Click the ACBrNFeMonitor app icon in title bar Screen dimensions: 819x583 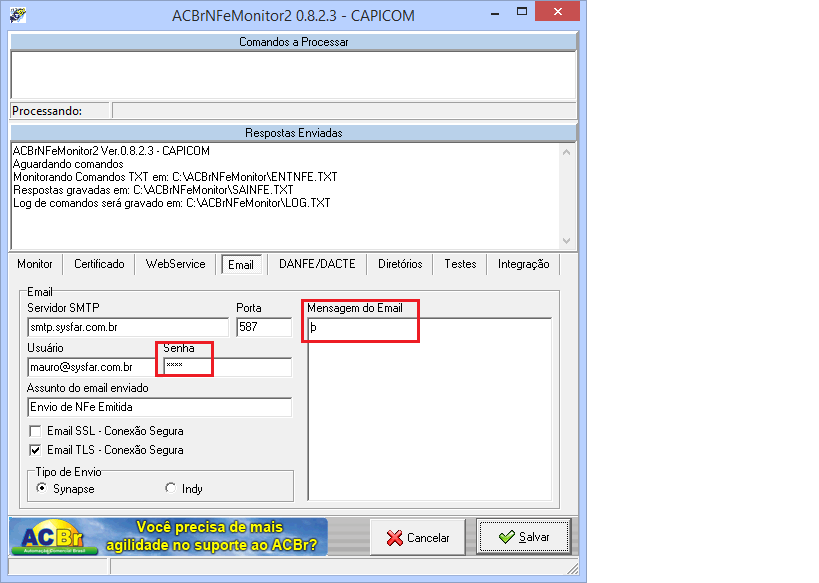click(18, 15)
